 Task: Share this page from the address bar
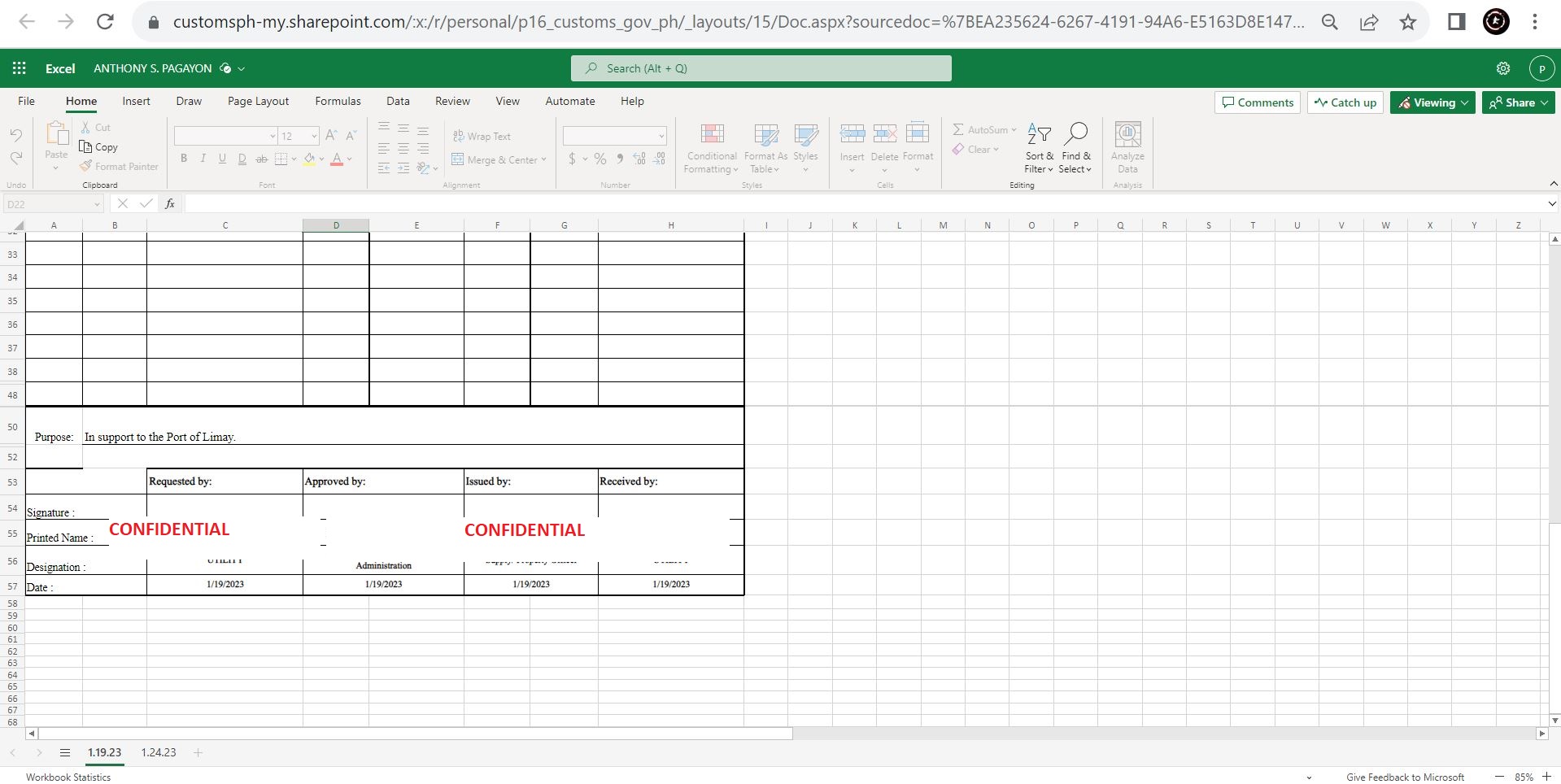[1369, 22]
